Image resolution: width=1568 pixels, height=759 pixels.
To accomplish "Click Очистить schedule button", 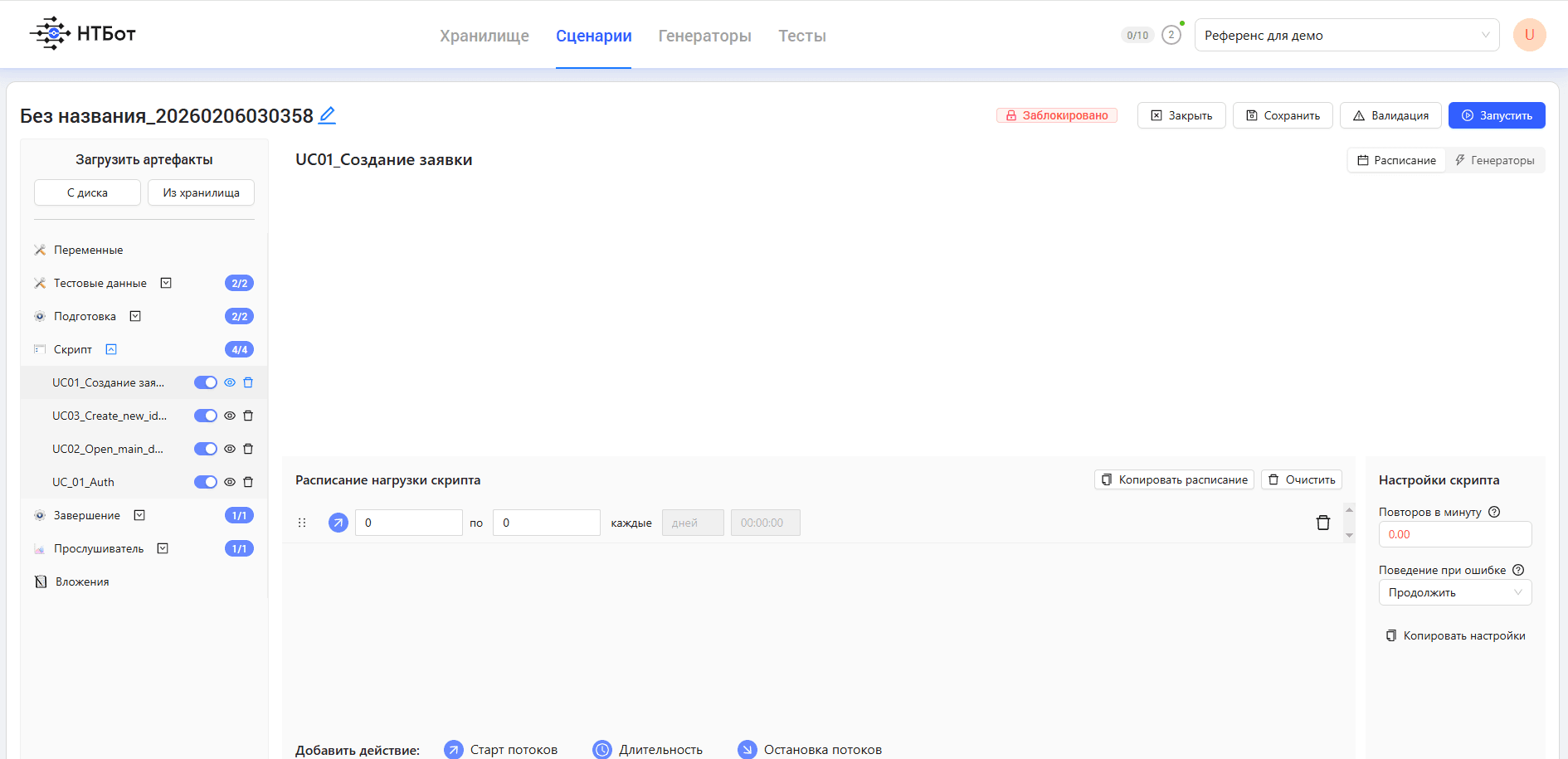I will pos(1302,479).
